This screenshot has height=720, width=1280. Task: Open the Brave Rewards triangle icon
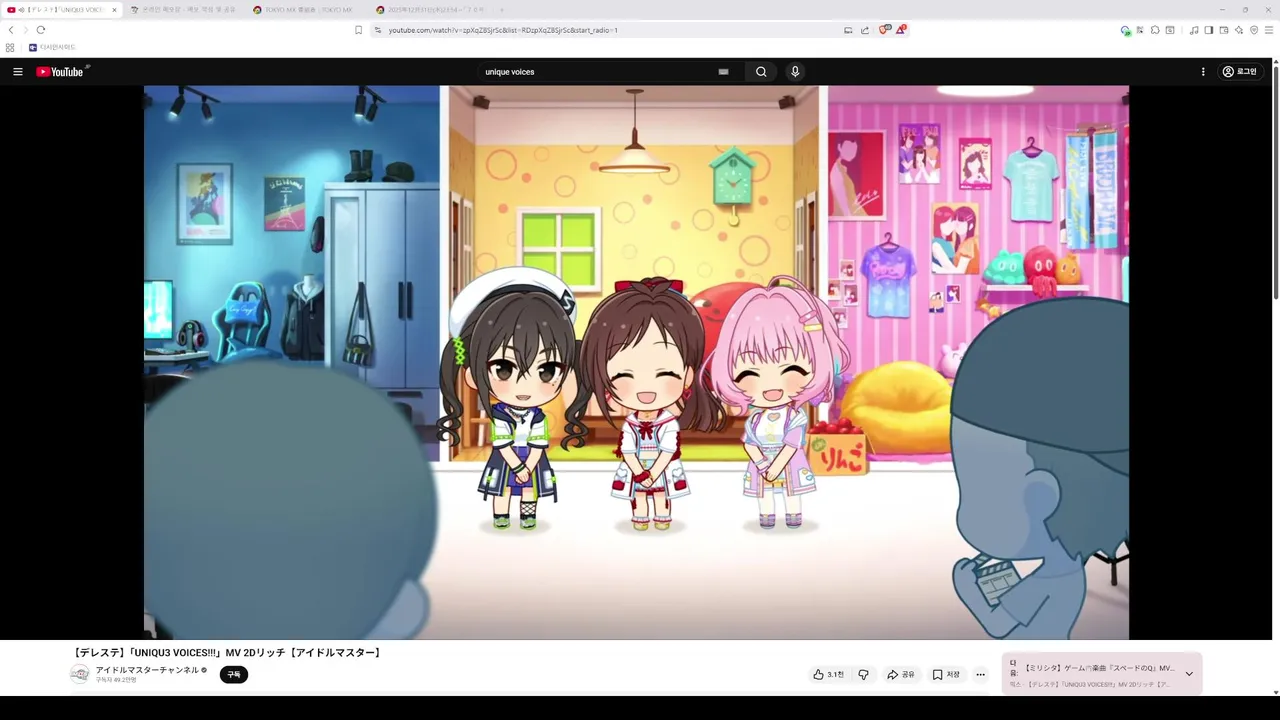(900, 30)
